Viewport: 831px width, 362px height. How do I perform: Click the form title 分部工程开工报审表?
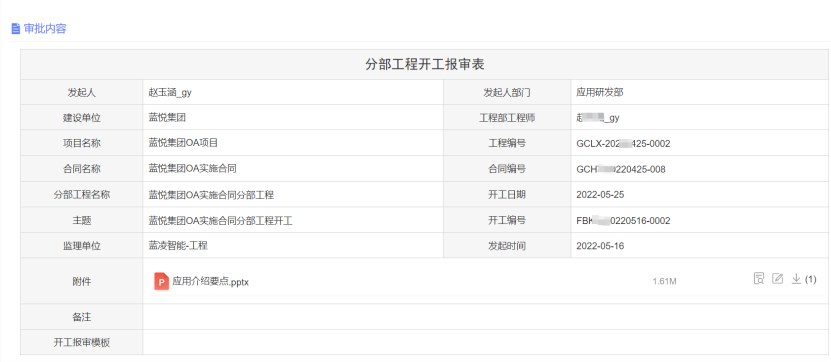[425, 65]
